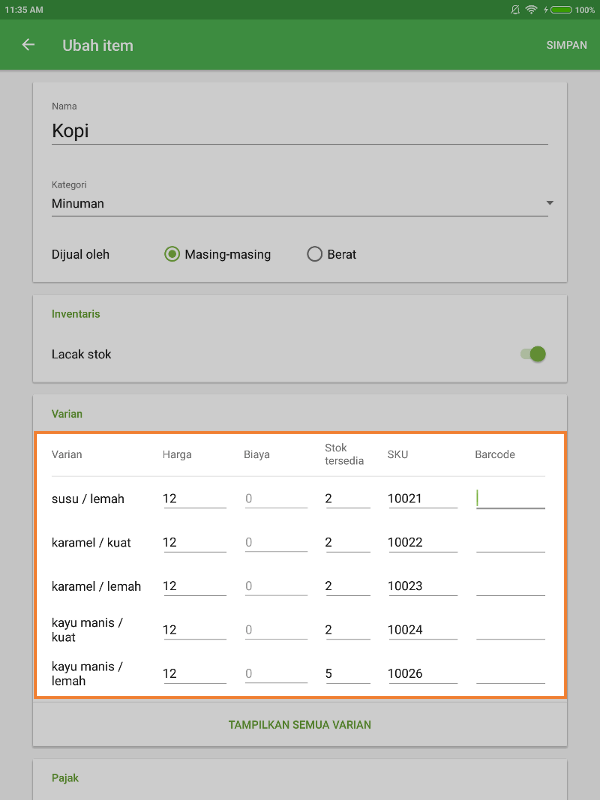
Task: Open the Kategori dropdown showing Minuman
Action: pos(300,204)
